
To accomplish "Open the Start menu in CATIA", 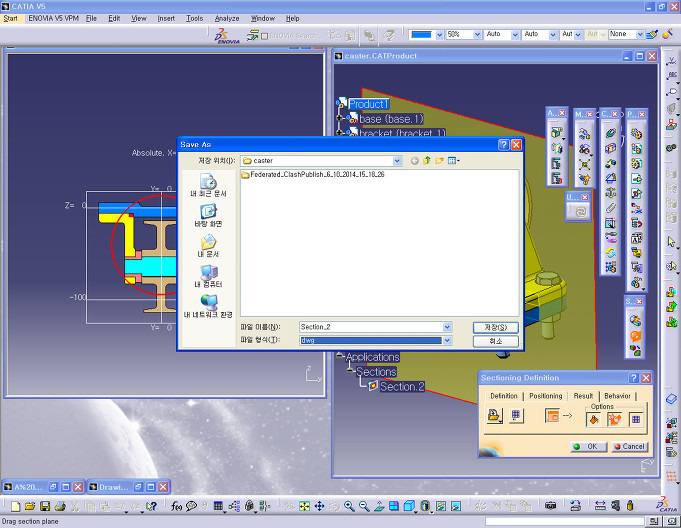I will [x=10, y=19].
